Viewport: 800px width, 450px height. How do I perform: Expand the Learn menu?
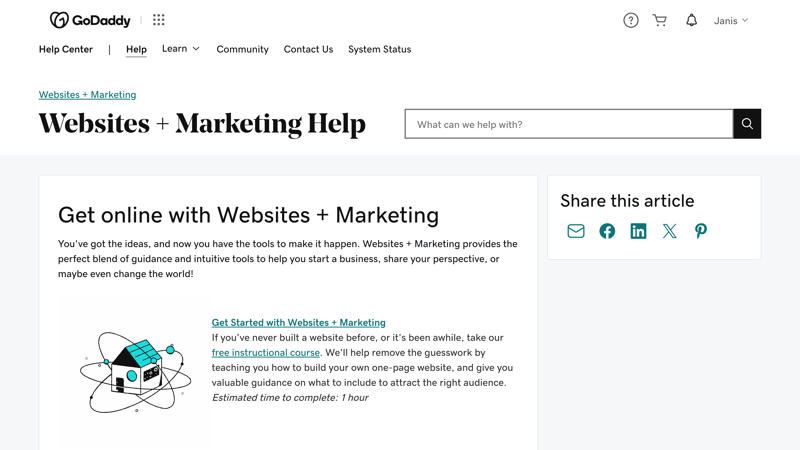tap(181, 48)
